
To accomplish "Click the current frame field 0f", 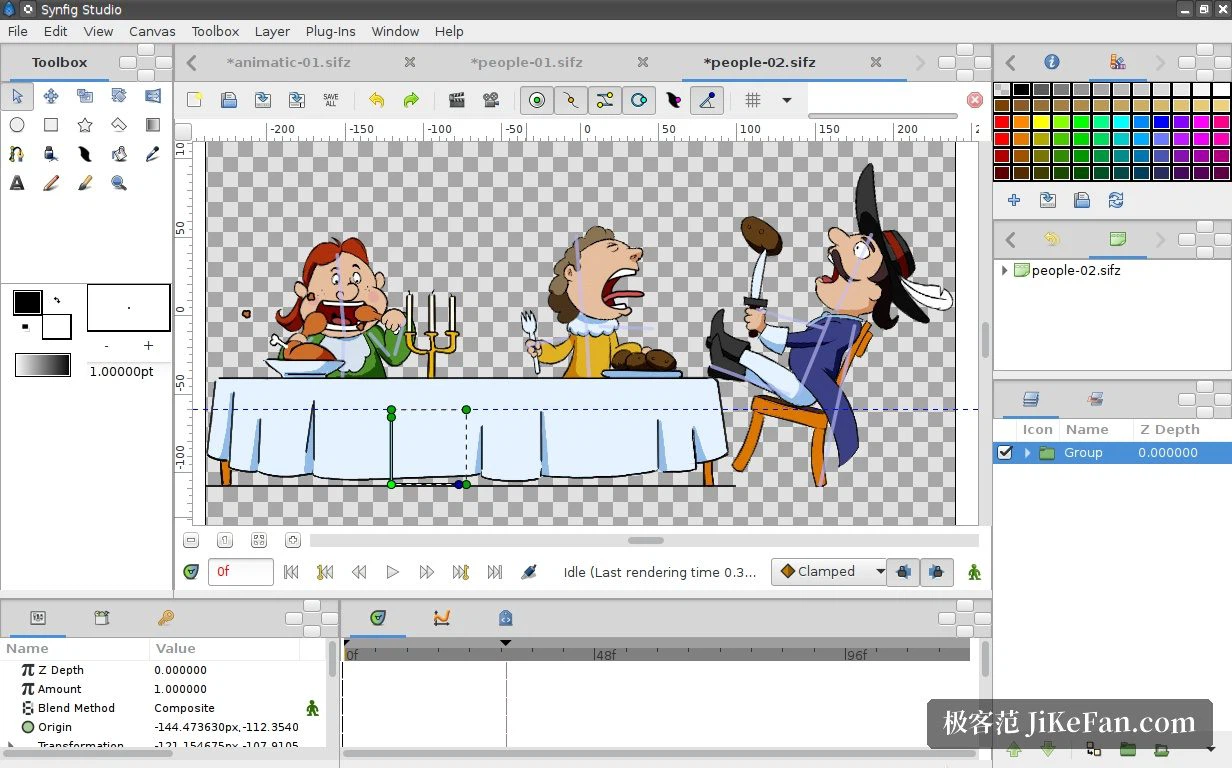I will click(241, 572).
